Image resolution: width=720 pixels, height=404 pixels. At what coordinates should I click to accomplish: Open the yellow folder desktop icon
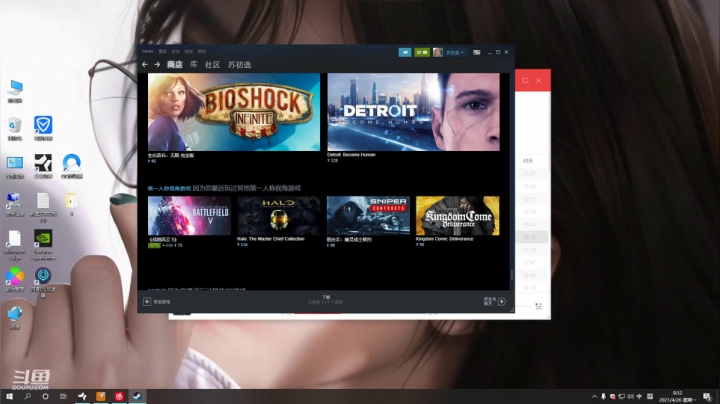[72, 204]
